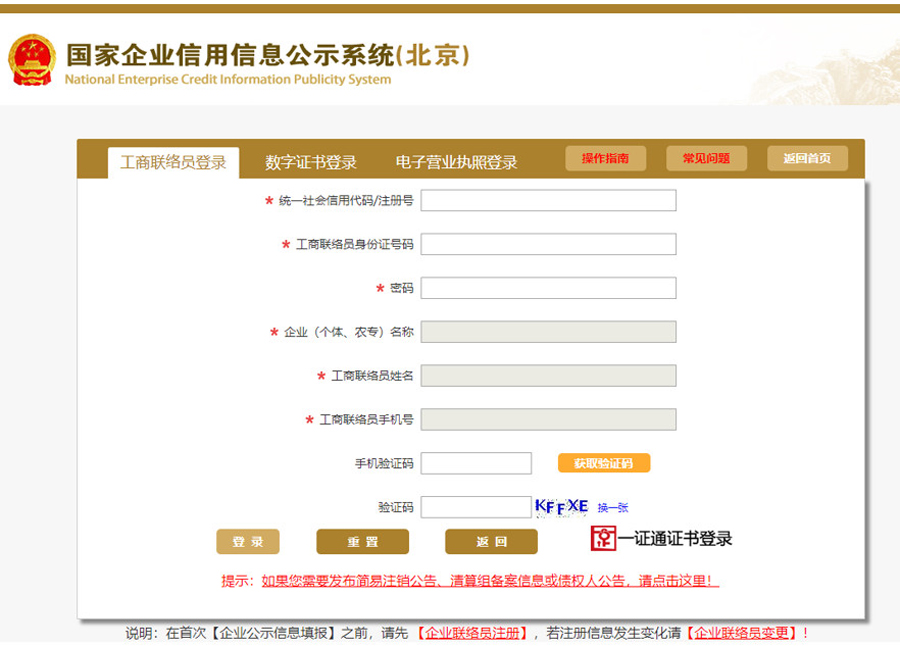
Task: Focus the 密码 password field
Action: pos(548,288)
